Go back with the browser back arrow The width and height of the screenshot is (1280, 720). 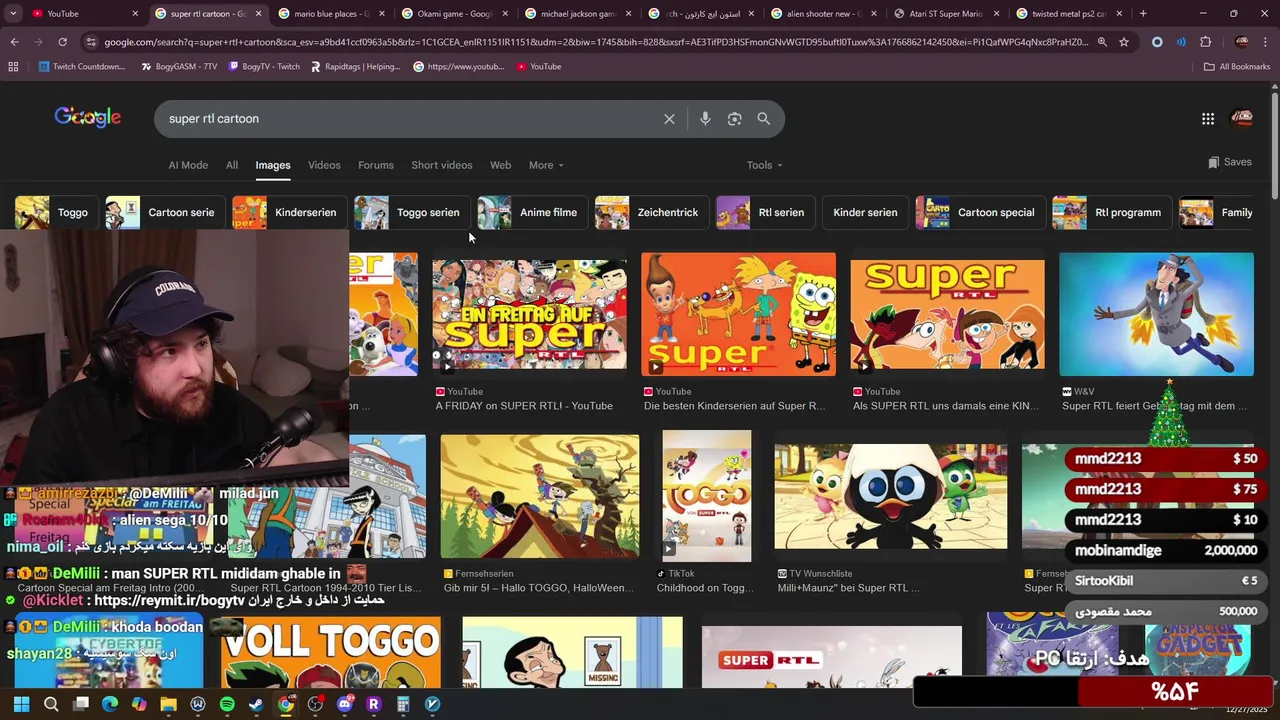14,42
